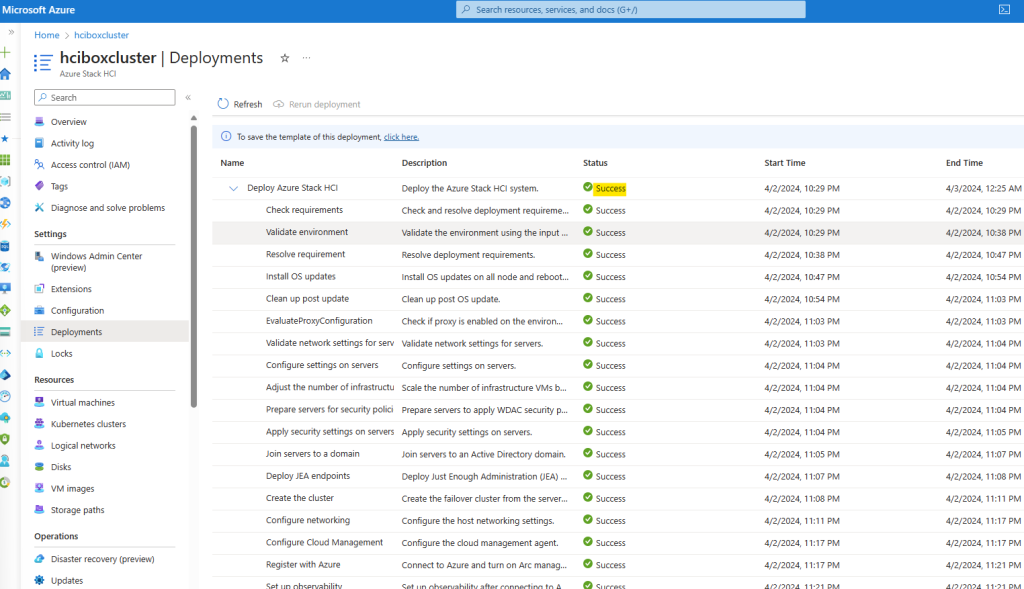Click the Refresh button
1024x589 pixels.
coord(240,104)
